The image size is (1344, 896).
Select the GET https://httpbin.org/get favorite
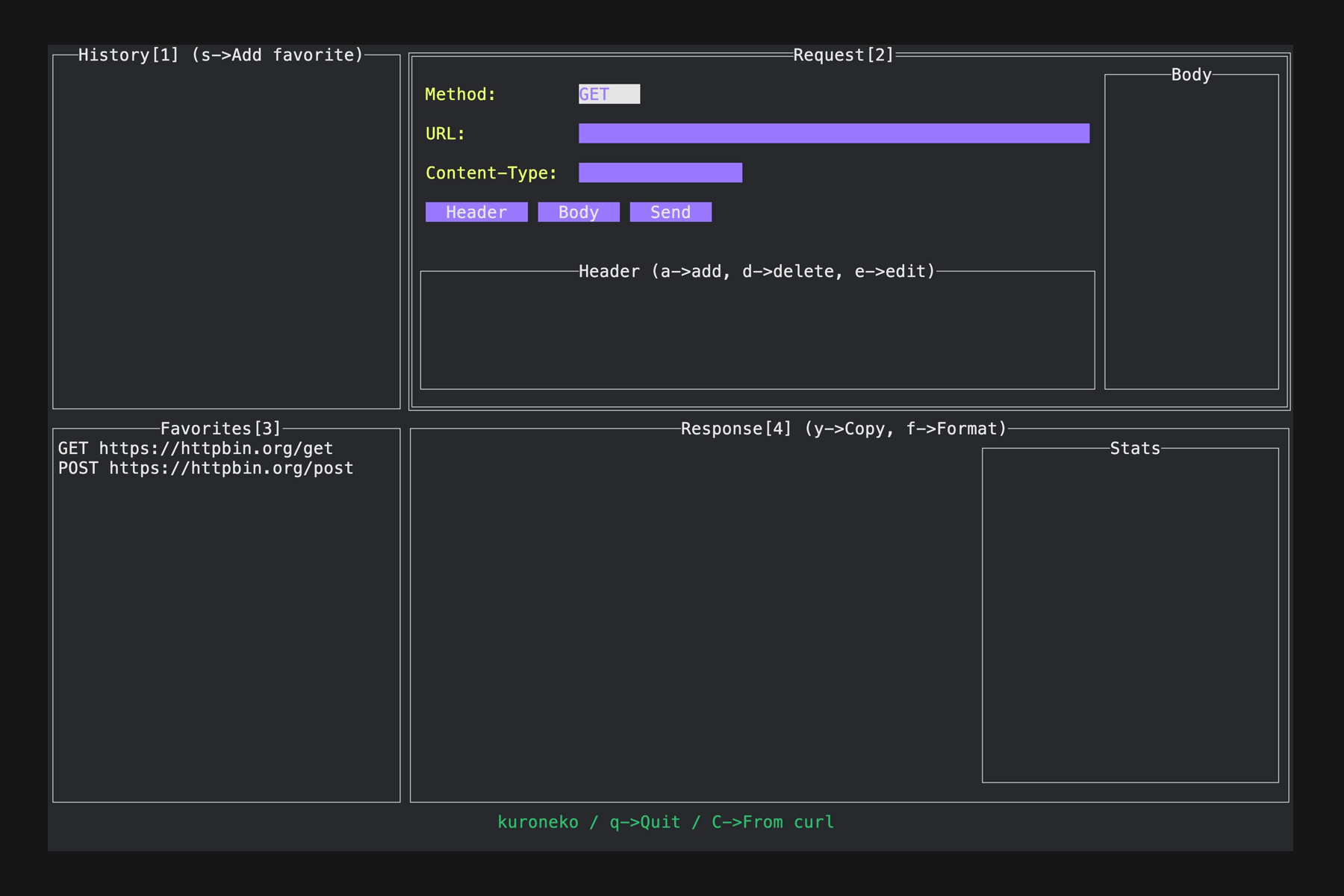click(196, 448)
